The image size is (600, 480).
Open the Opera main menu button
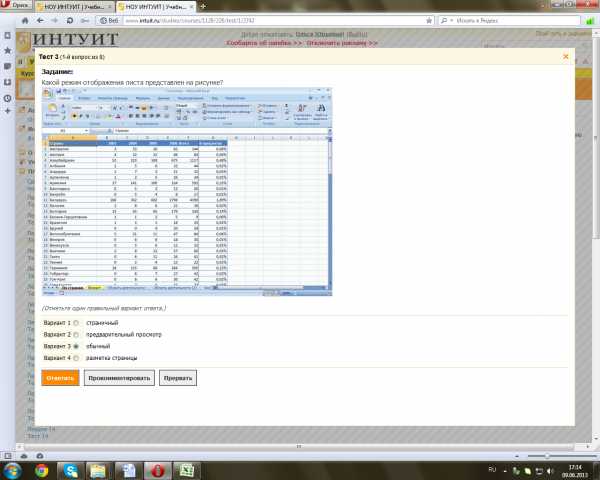15,5
